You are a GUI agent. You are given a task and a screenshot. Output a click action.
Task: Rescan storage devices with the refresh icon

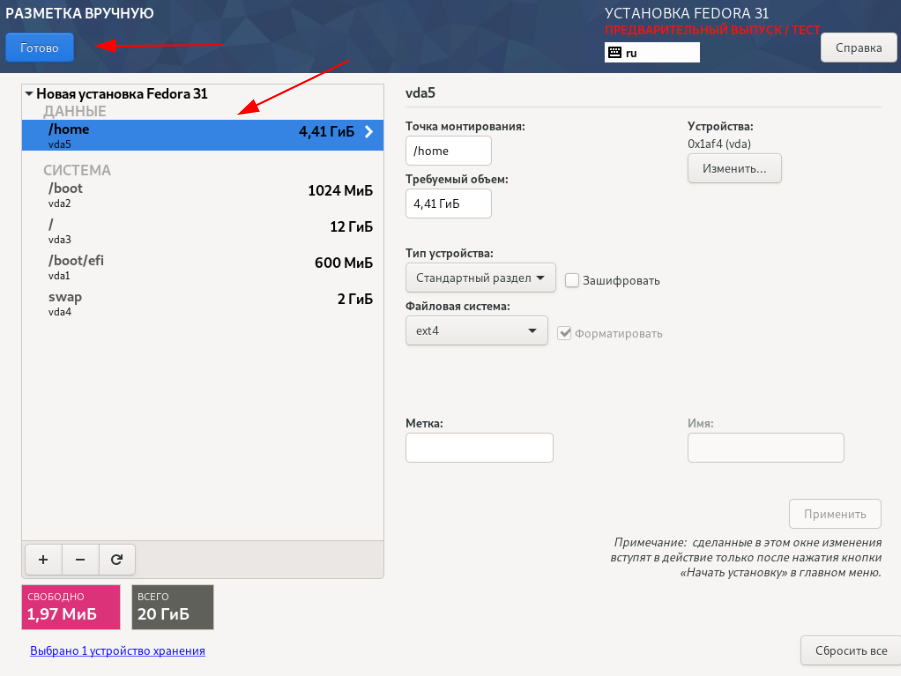point(116,559)
